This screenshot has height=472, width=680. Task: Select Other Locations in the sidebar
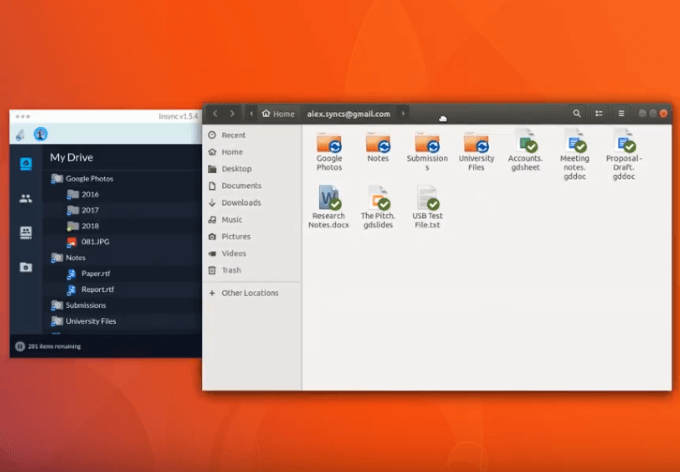click(250, 293)
